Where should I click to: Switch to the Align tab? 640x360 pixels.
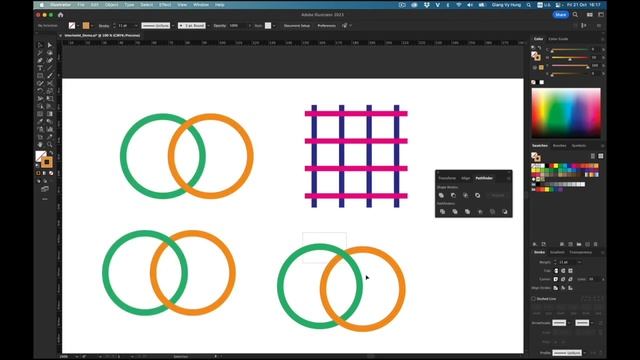click(465, 178)
